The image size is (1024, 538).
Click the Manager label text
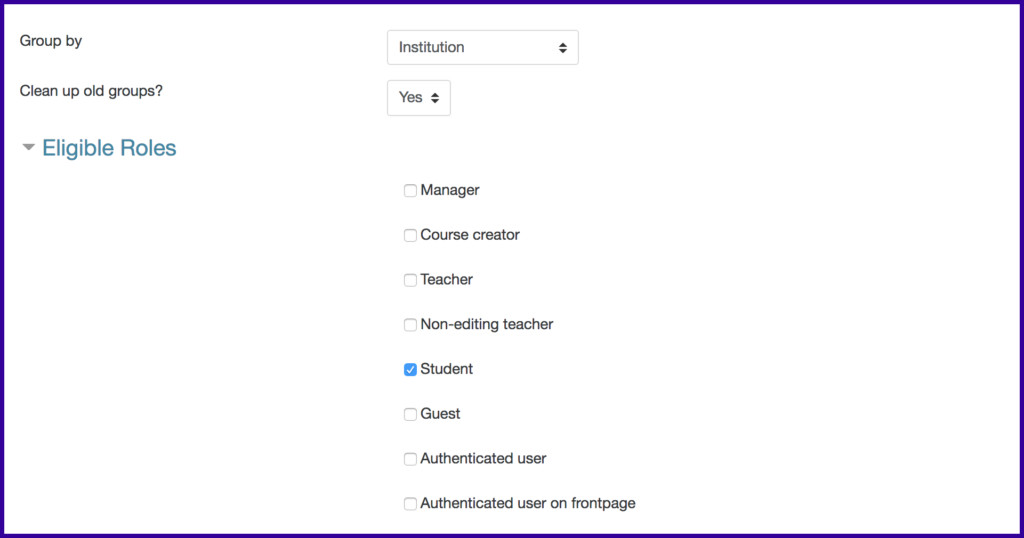[x=450, y=190]
